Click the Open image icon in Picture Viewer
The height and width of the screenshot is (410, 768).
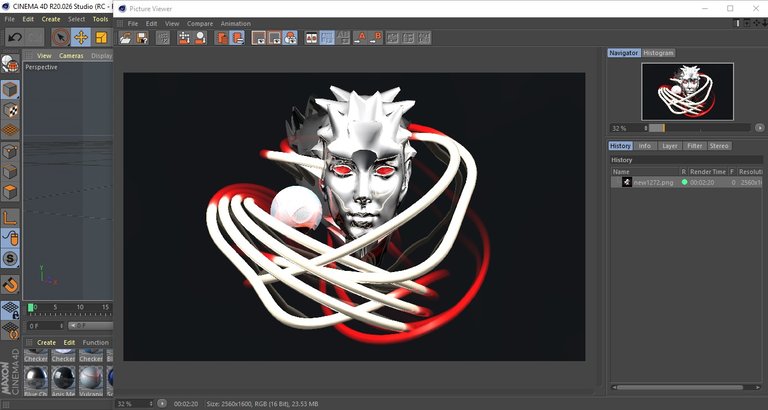point(125,38)
